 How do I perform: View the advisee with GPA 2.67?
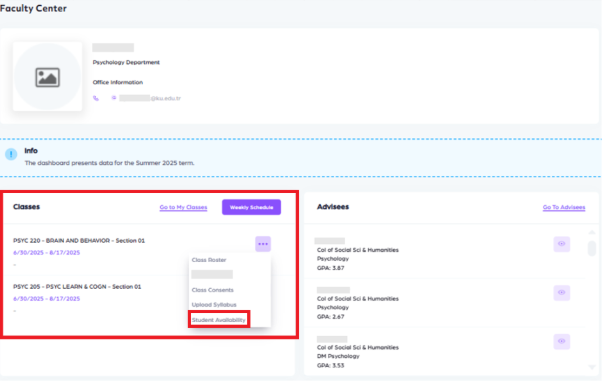[561, 293]
